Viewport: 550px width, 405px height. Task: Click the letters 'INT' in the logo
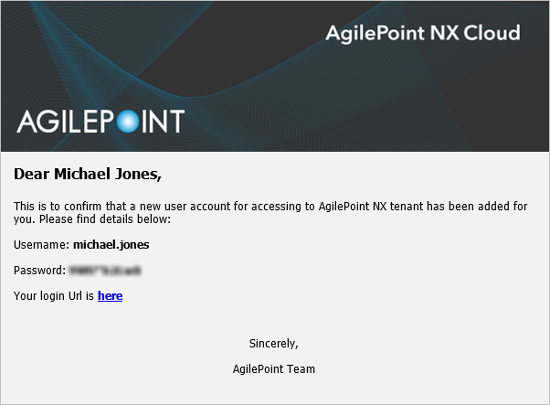tap(163, 121)
